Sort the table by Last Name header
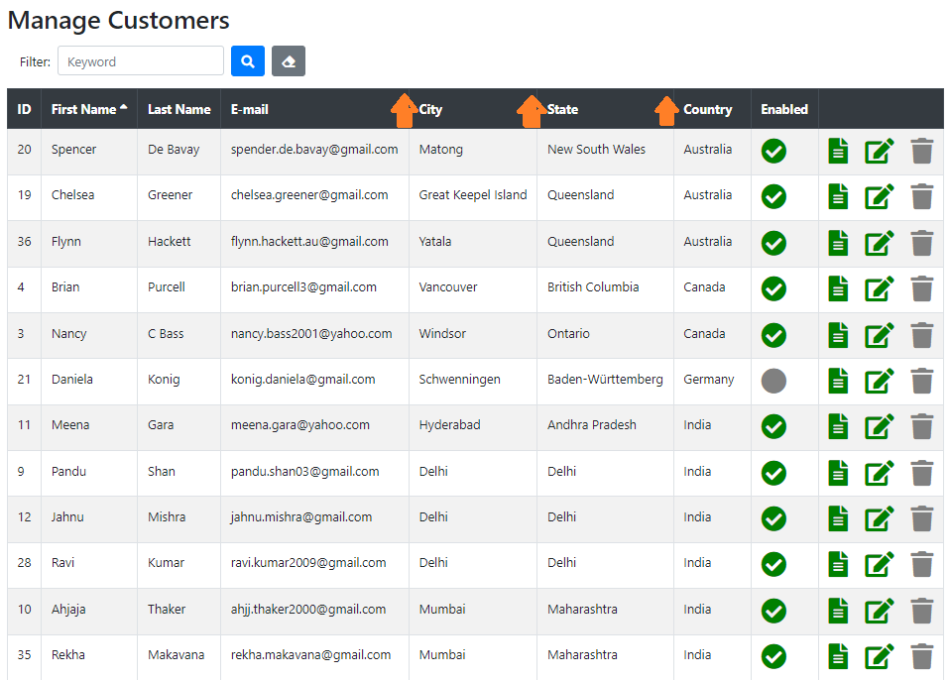 click(178, 109)
